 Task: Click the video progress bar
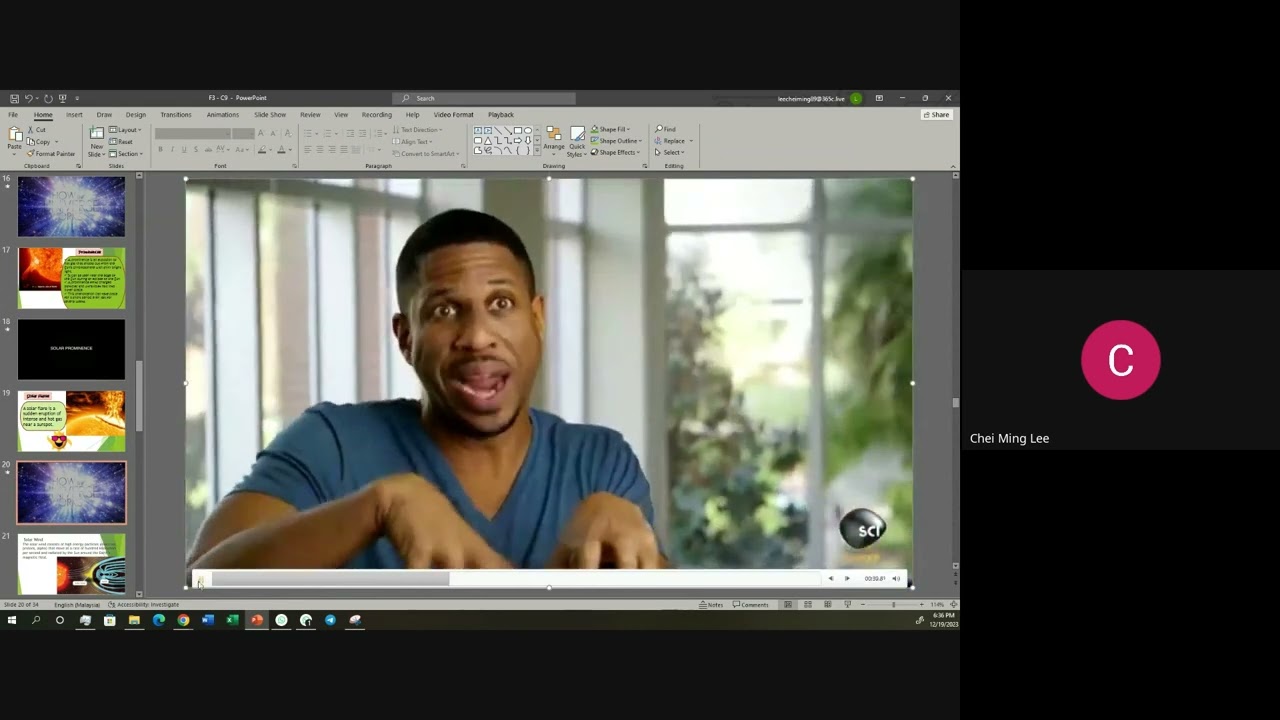pyautogui.click(x=515, y=579)
